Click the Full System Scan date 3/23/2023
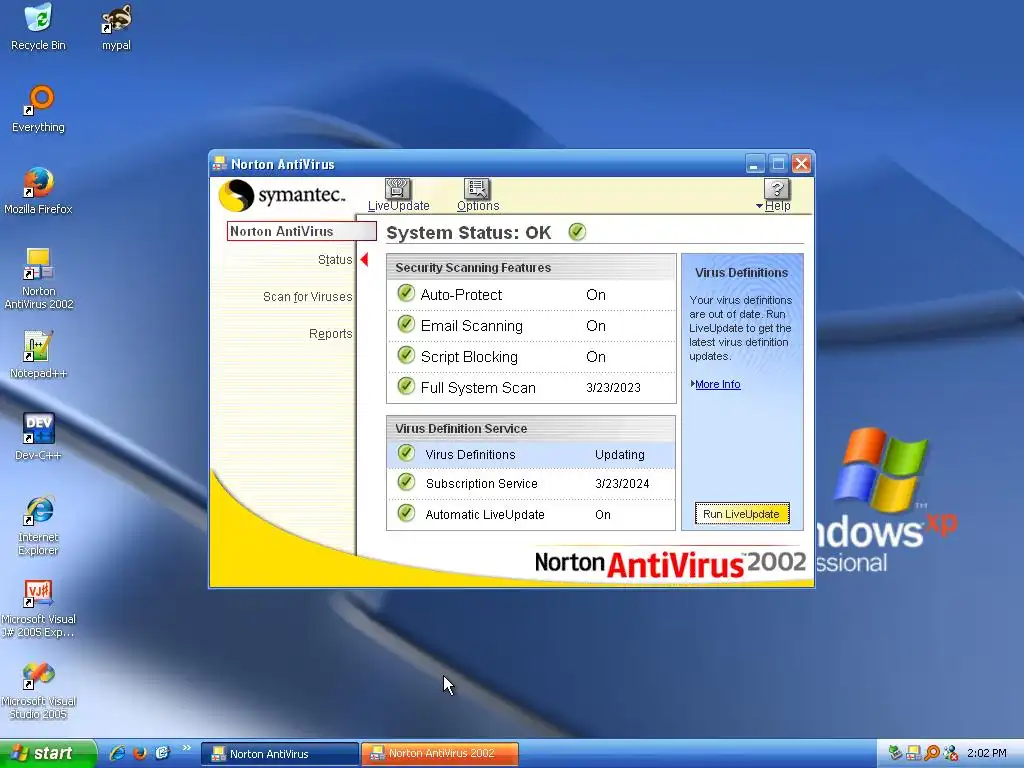This screenshot has height=768, width=1024. pos(613,387)
